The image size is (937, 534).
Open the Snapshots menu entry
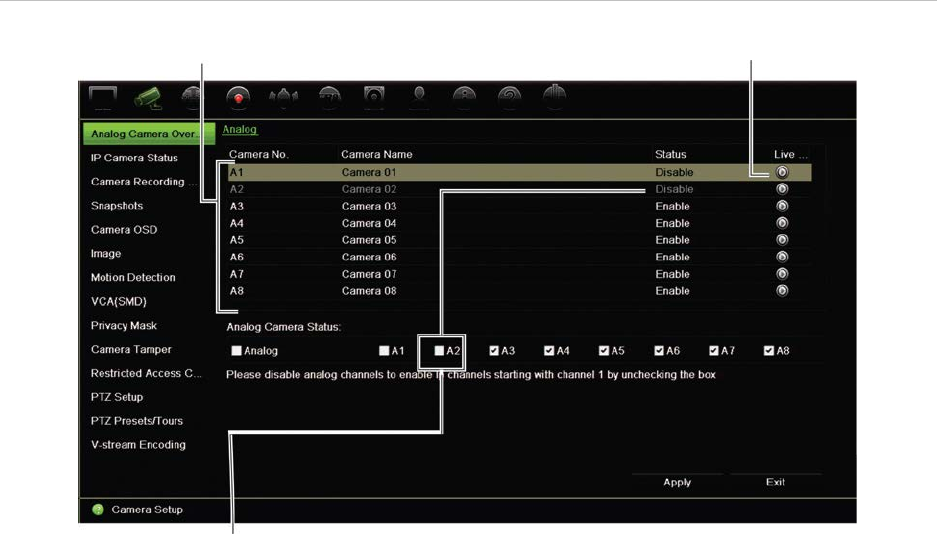point(117,205)
